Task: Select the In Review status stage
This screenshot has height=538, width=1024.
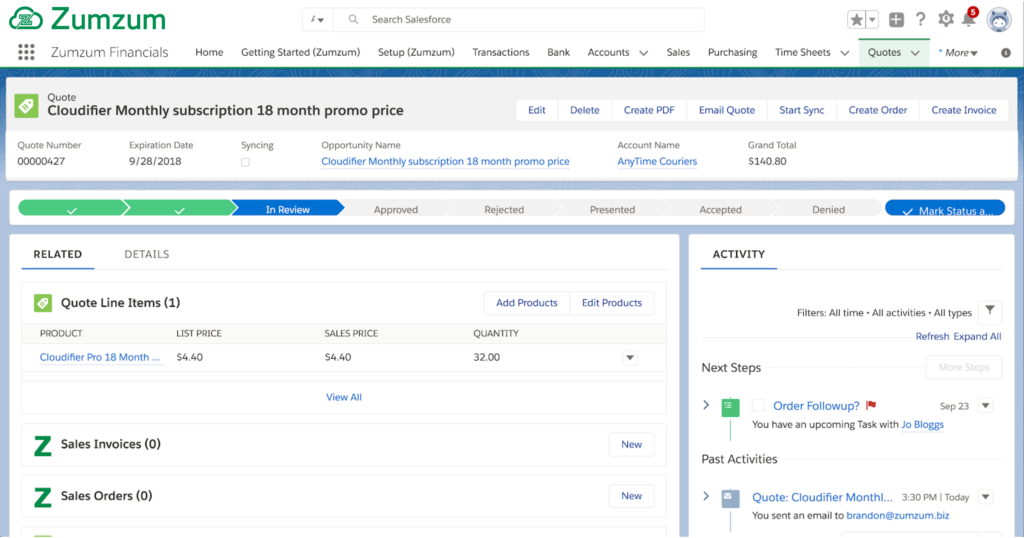Action: (287, 209)
